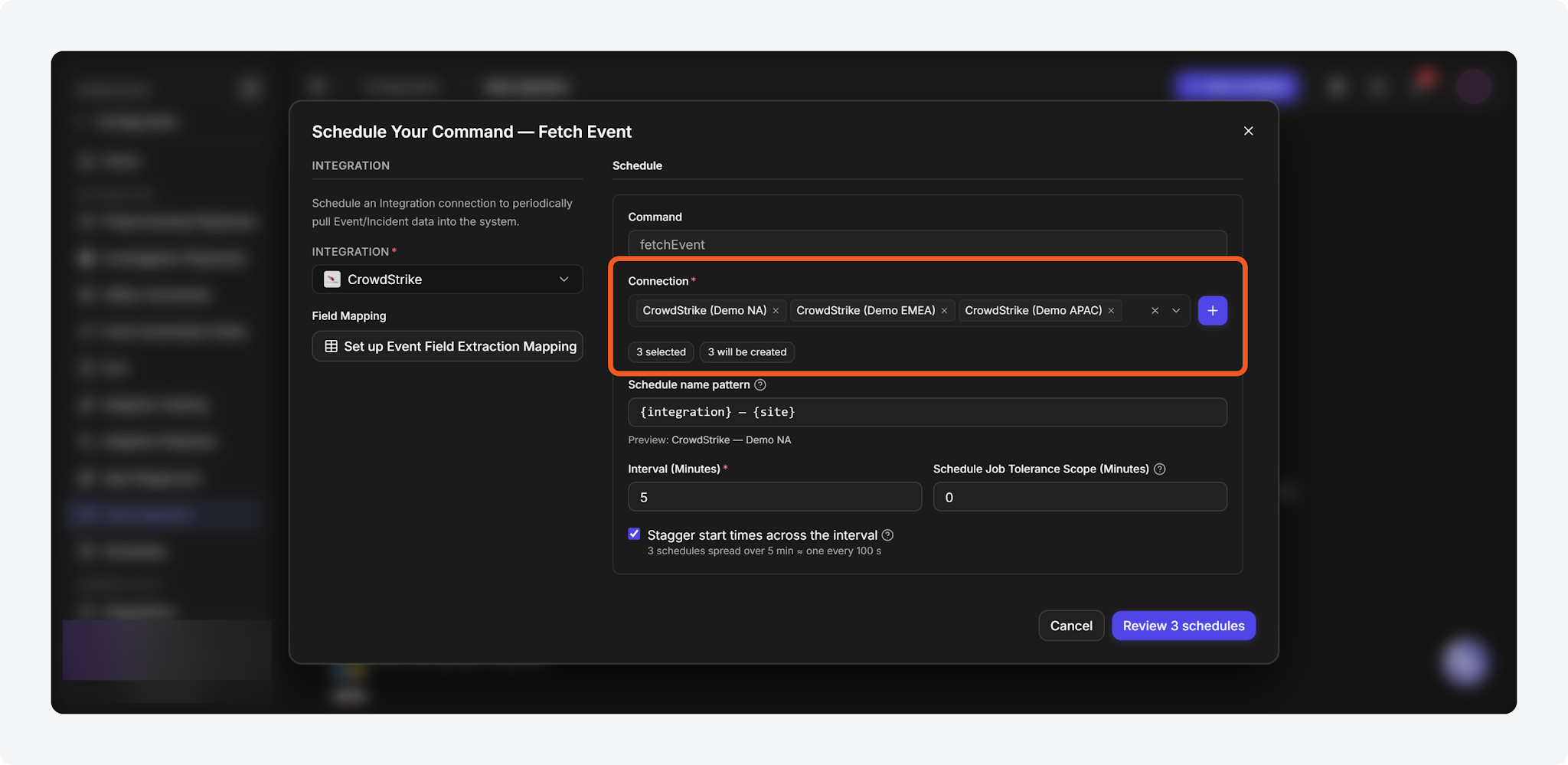Clear all selected connections
This screenshot has height=765, width=1568.
[x=1155, y=311]
